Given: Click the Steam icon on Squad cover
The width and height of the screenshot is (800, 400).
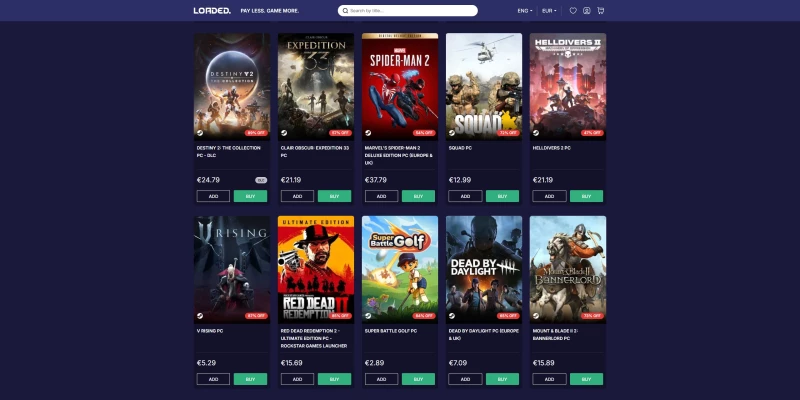Looking at the screenshot, I should [452, 133].
